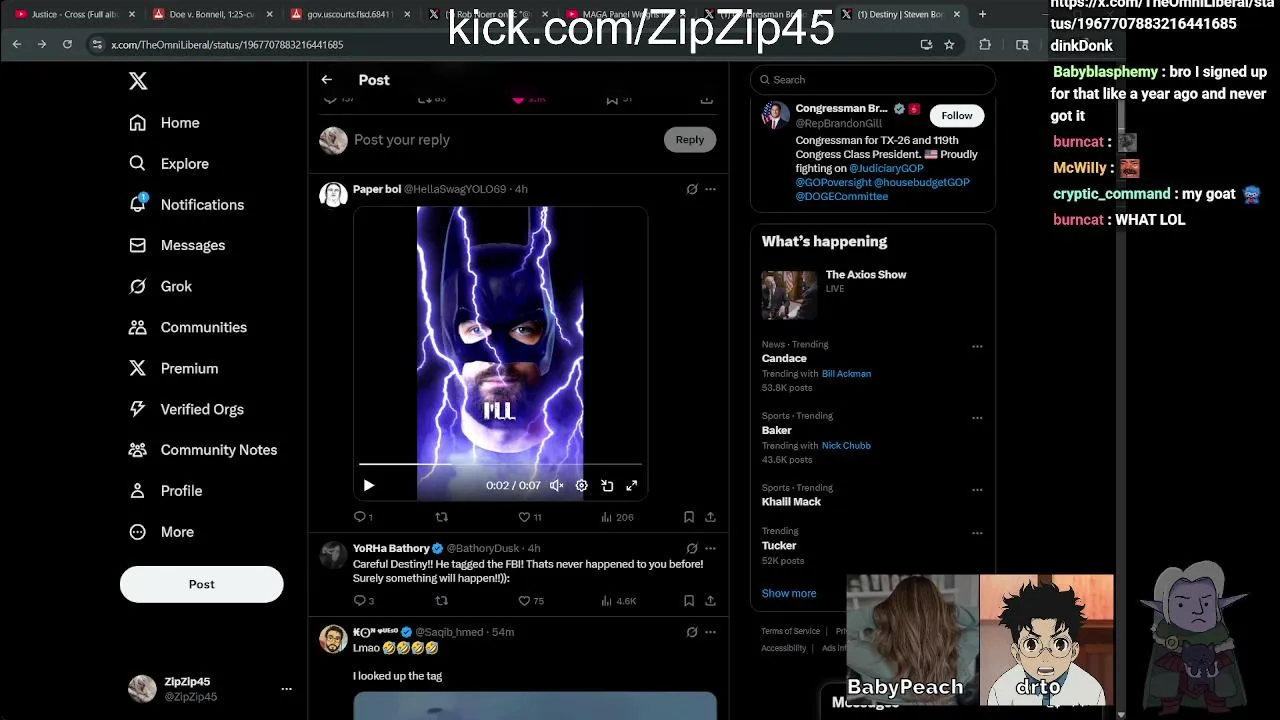Share Paper boi's tweet

(x=710, y=517)
